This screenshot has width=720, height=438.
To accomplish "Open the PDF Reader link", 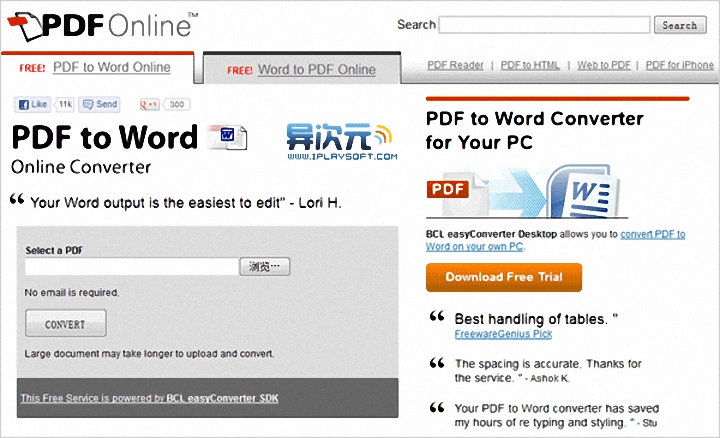I will pos(456,65).
